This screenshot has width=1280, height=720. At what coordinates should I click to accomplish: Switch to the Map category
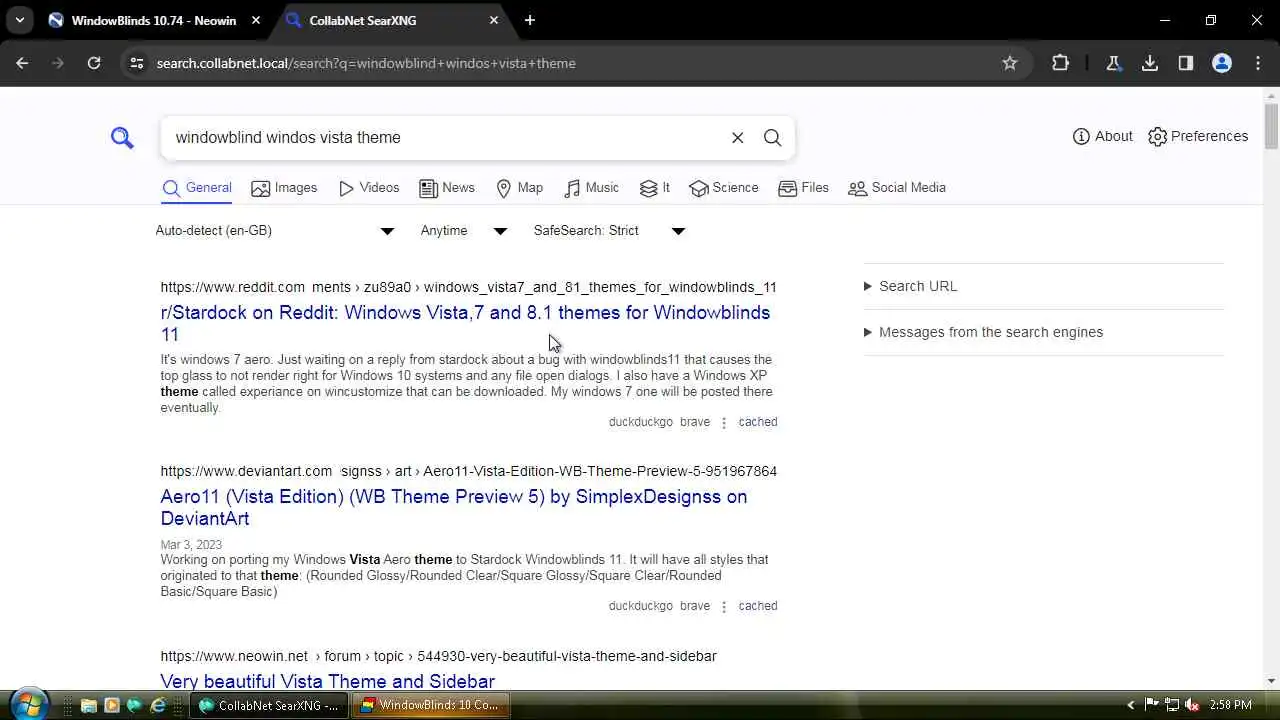tap(520, 188)
